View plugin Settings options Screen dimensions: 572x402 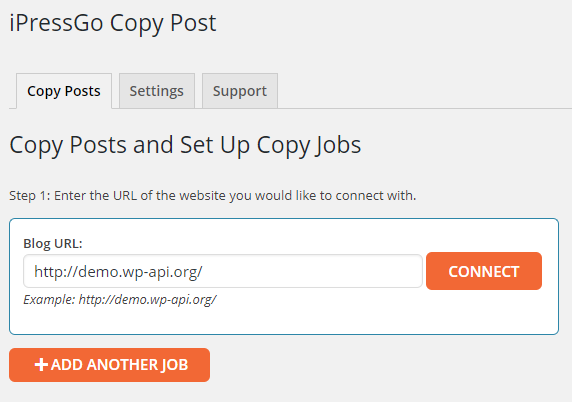pos(156,91)
